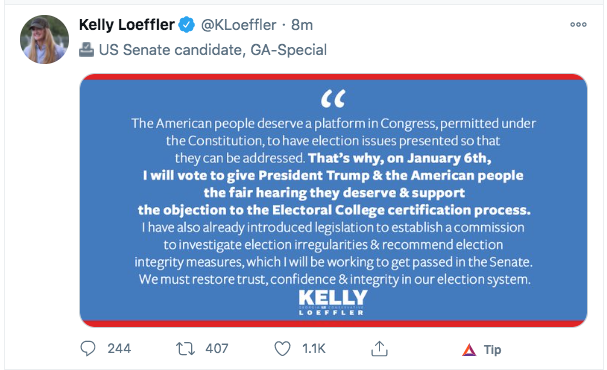Open the three-dot more options menu
607x370 pixels.
[578, 24]
